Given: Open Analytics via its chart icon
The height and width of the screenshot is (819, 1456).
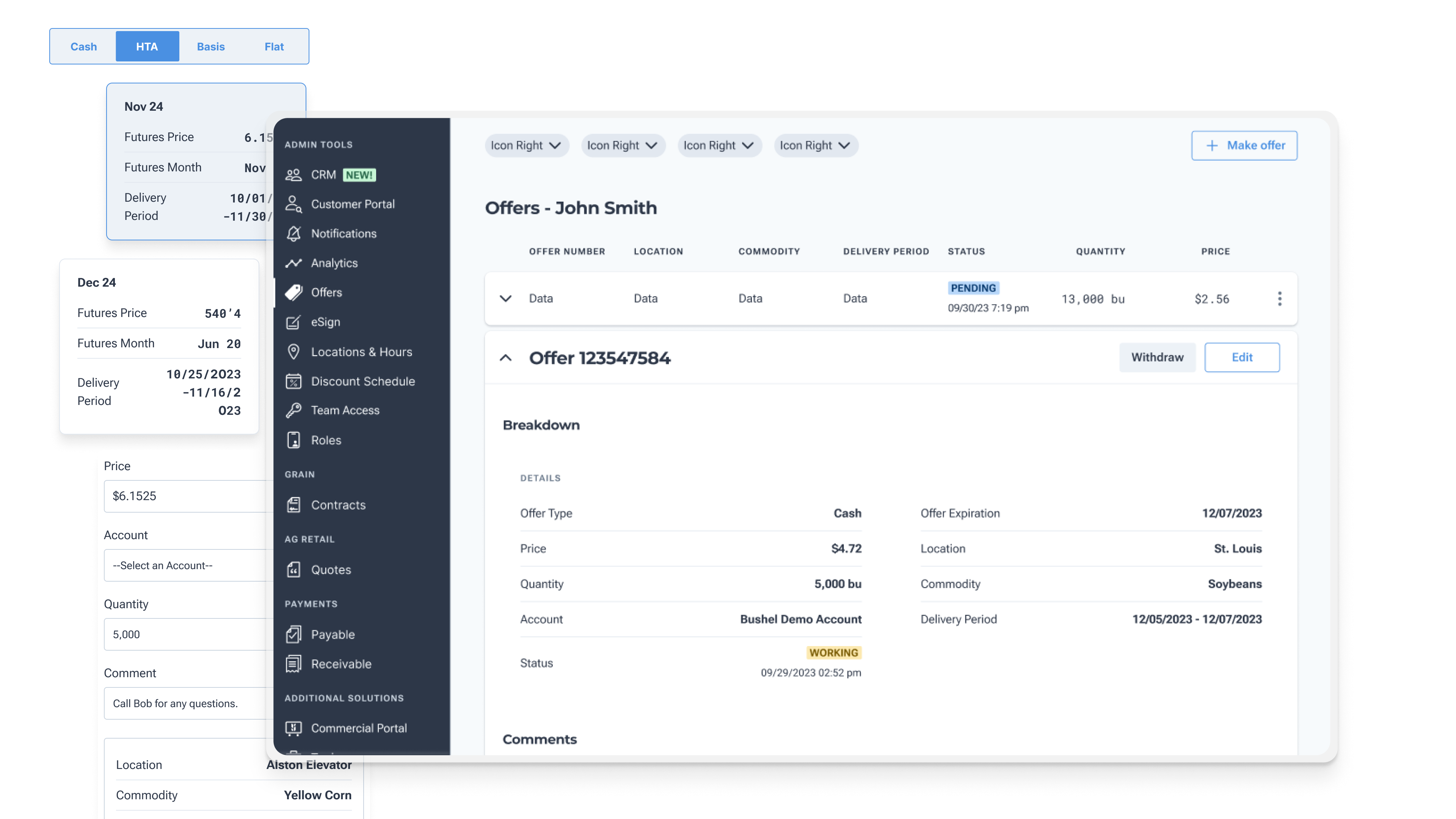Looking at the screenshot, I should [293, 263].
